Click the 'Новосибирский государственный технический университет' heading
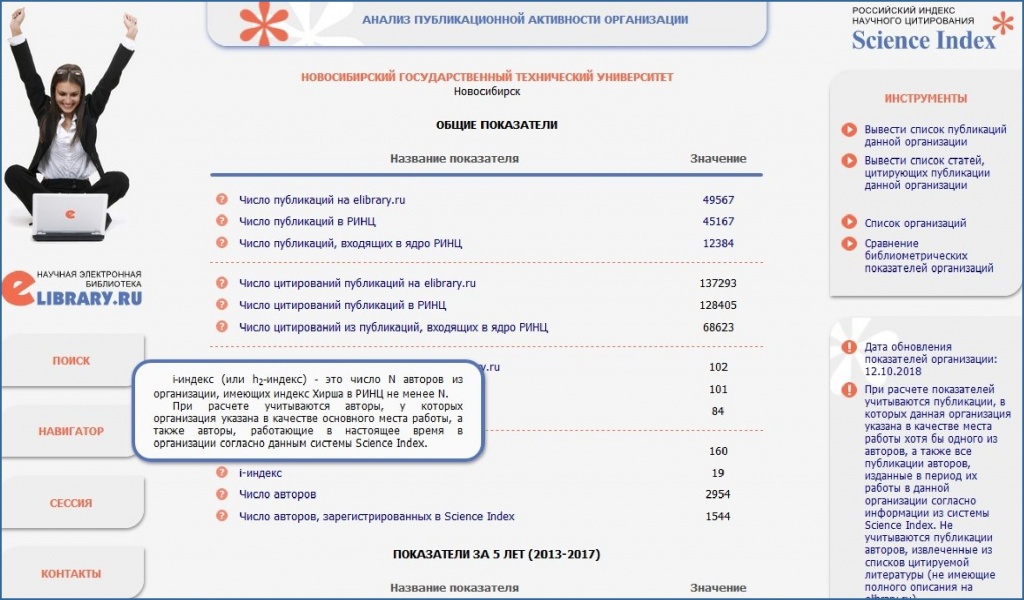 (x=487, y=77)
